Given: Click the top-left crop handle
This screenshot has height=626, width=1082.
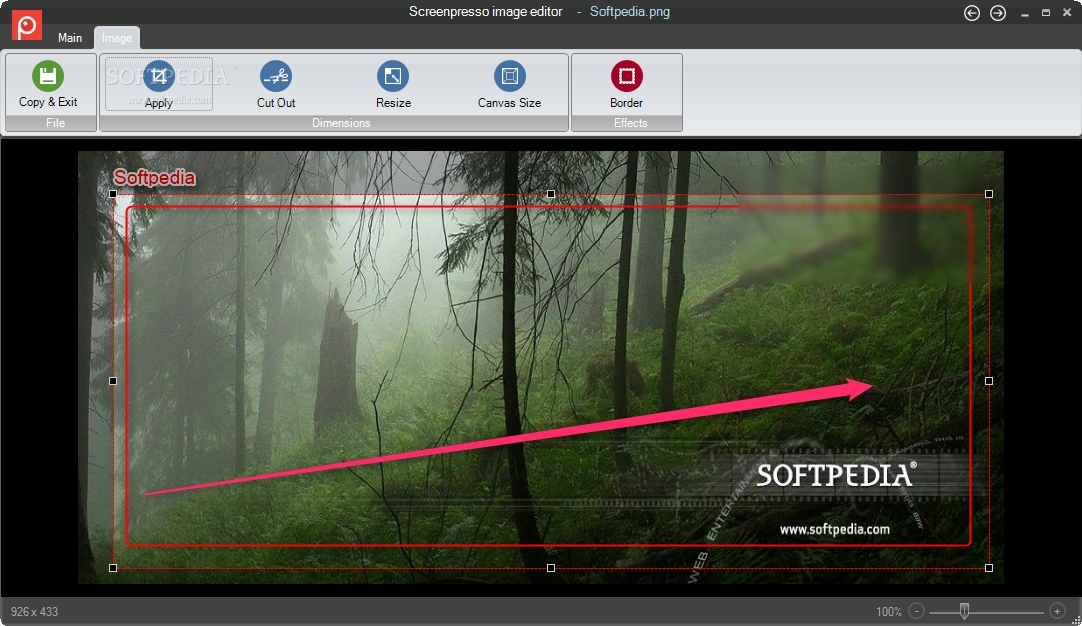Looking at the screenshot, I should 113,194.
